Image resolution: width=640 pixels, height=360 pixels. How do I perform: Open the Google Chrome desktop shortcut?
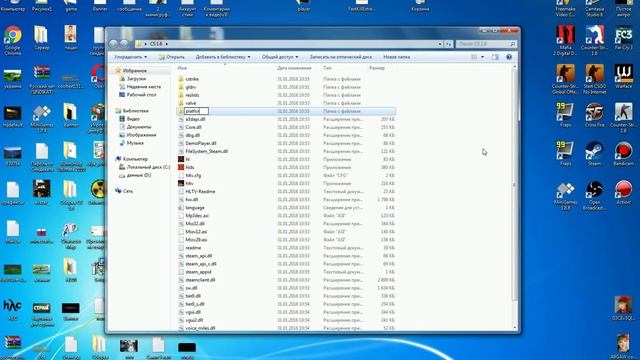[13, 40]
